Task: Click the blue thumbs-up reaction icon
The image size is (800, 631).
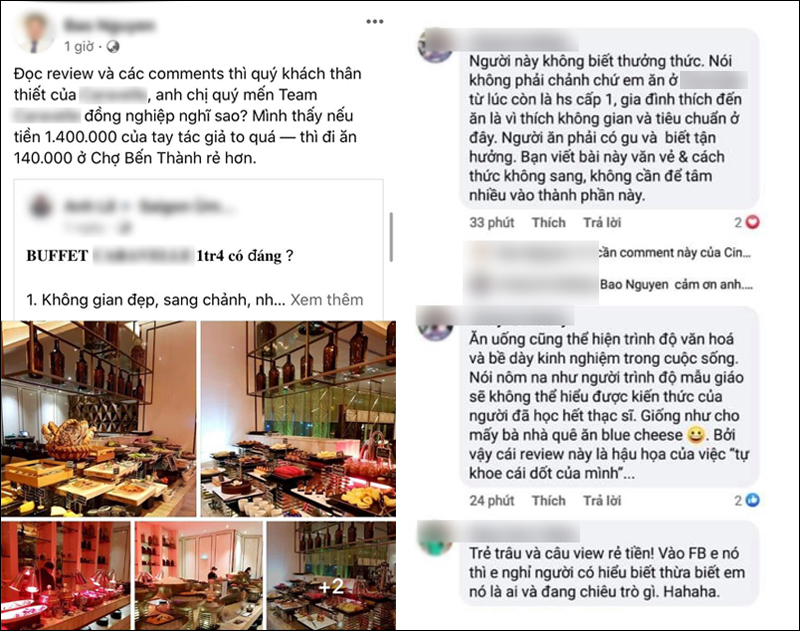Action: click(753, 500)
